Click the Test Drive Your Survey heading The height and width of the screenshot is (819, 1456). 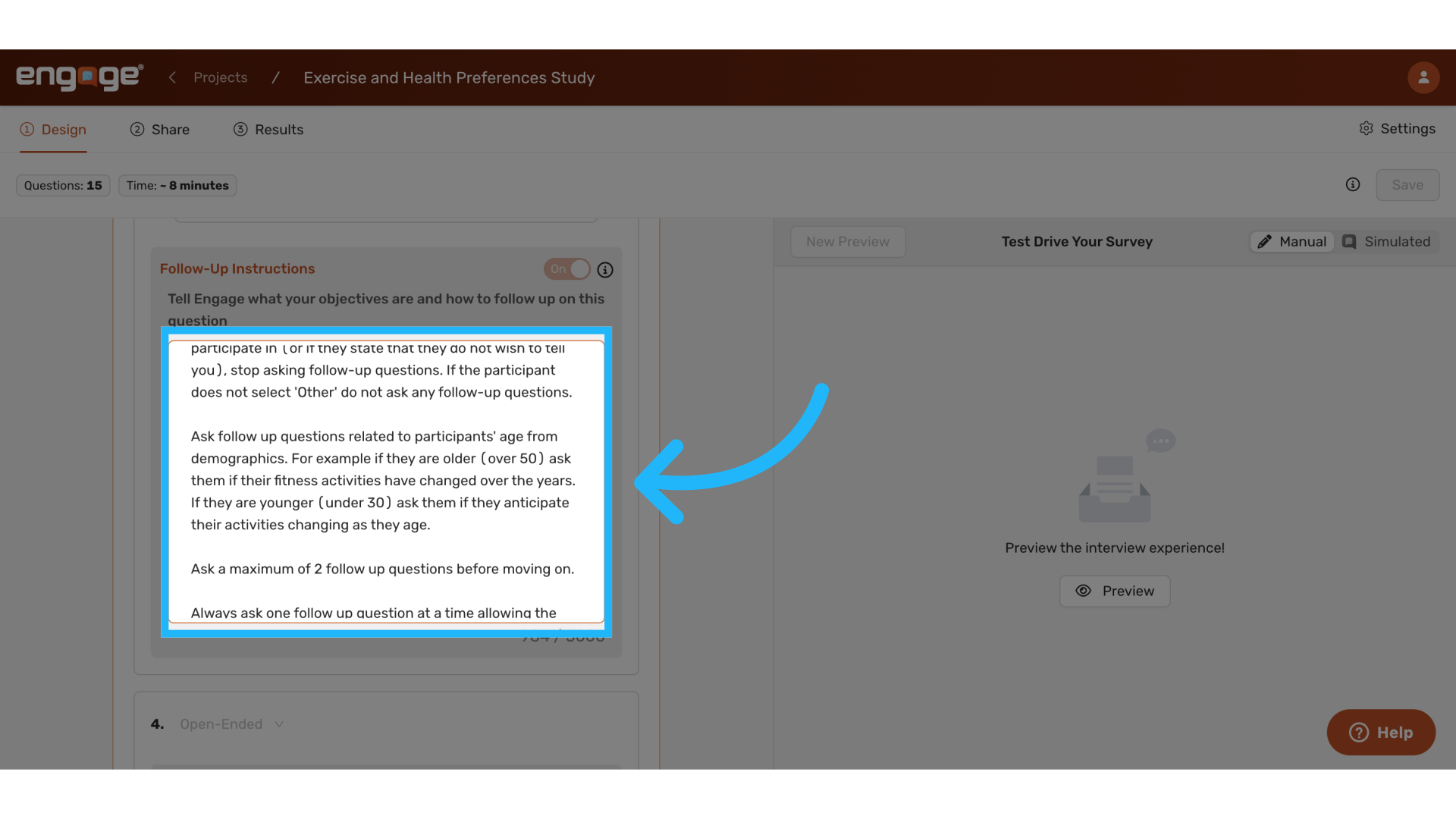[1077, 242]
